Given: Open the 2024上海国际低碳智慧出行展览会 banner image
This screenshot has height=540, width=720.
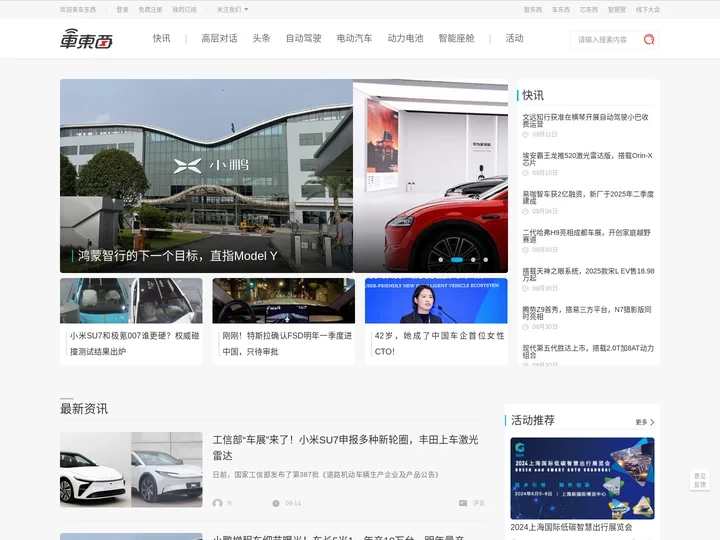Looking at the screenshot, I should tap(582, 478).
